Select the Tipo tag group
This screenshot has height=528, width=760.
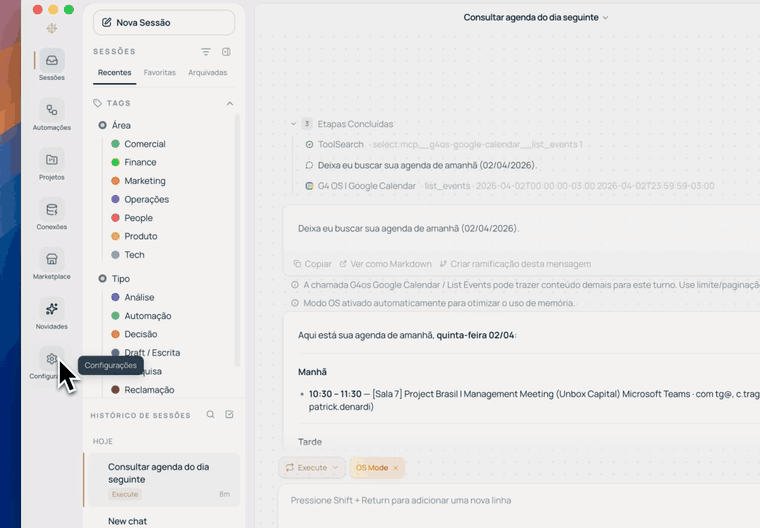coord(114,279)
